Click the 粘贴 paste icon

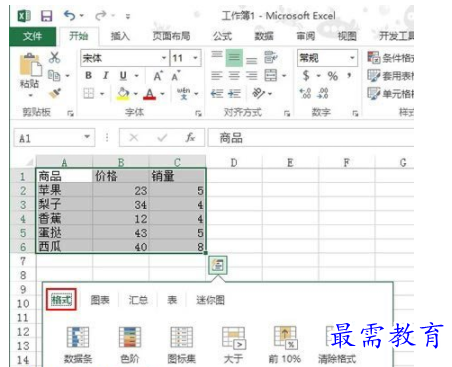click(30, 64)
